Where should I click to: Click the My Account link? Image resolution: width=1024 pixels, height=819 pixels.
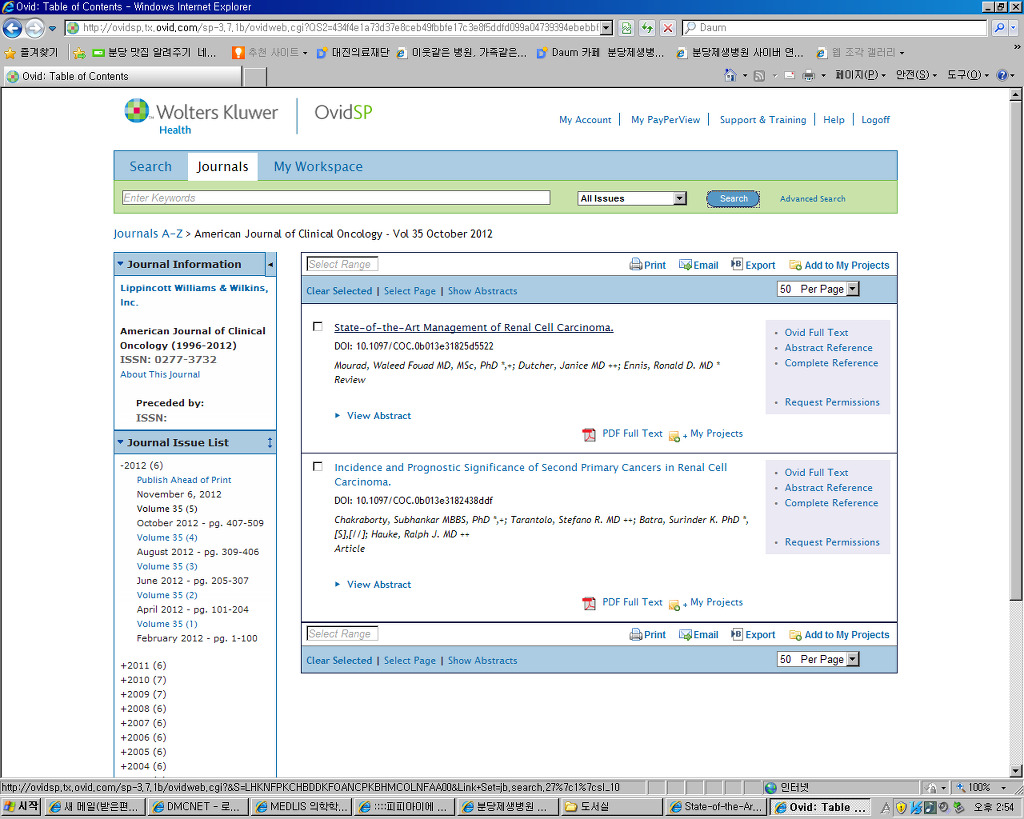(585, 120)
